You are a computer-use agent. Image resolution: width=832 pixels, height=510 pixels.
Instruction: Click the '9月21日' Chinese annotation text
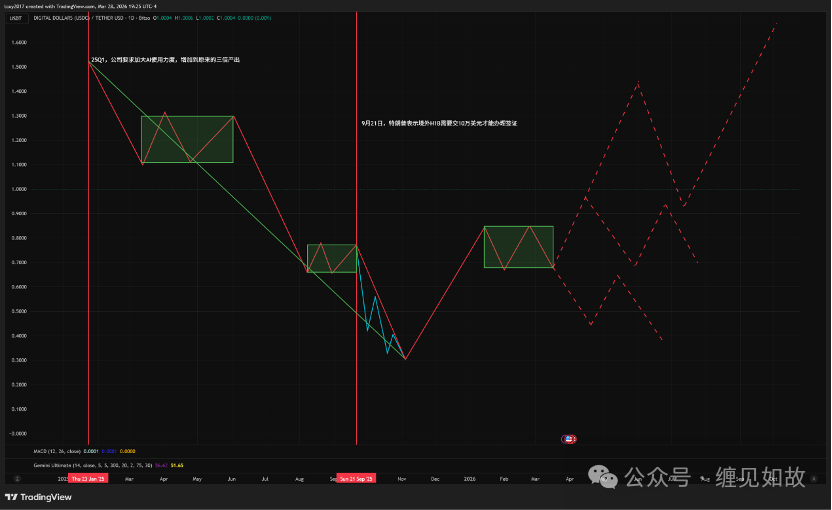tap(439, 123)
